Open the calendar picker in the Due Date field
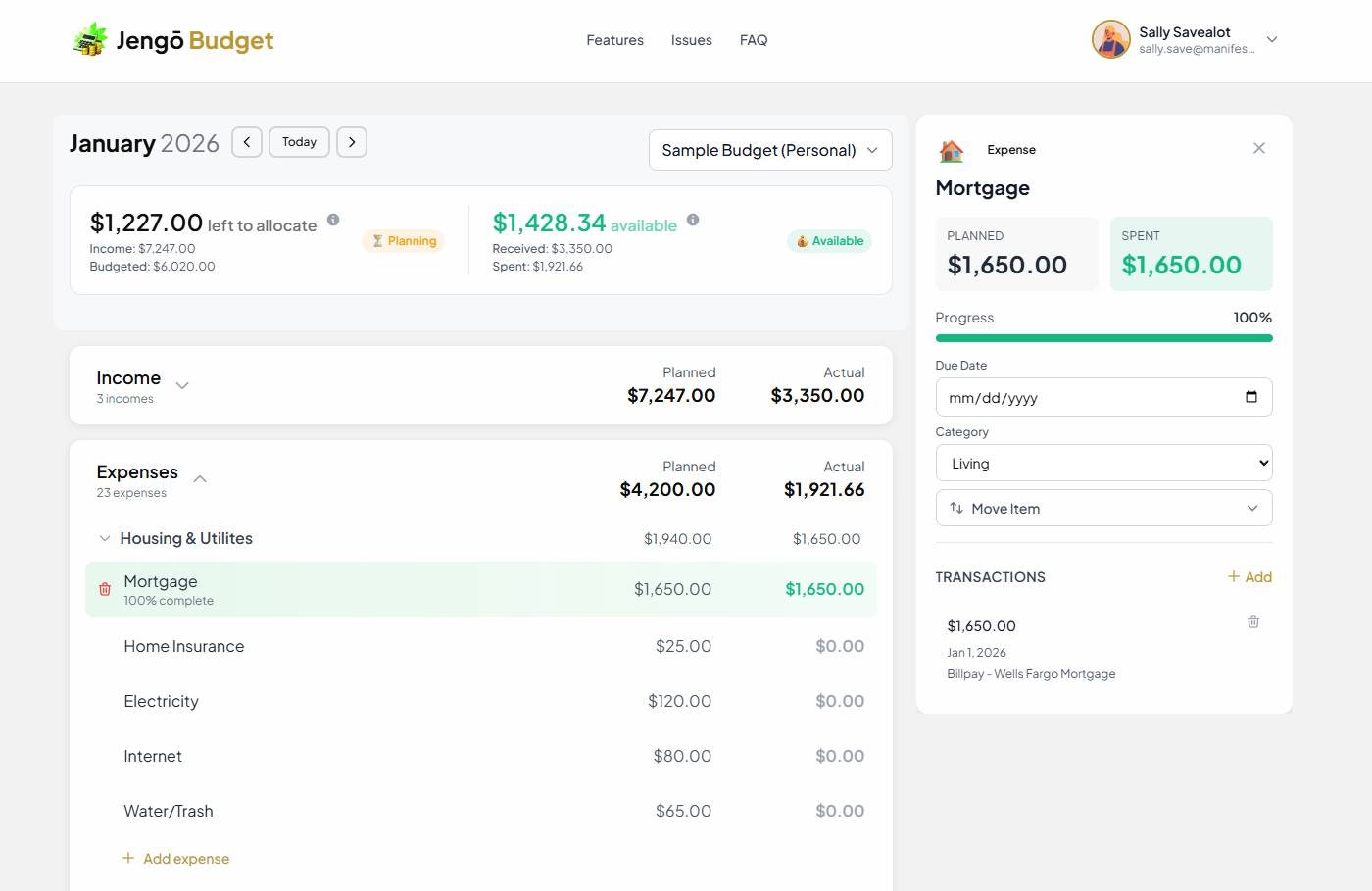The image size is (1372, 891). [x=1251, y=397]
